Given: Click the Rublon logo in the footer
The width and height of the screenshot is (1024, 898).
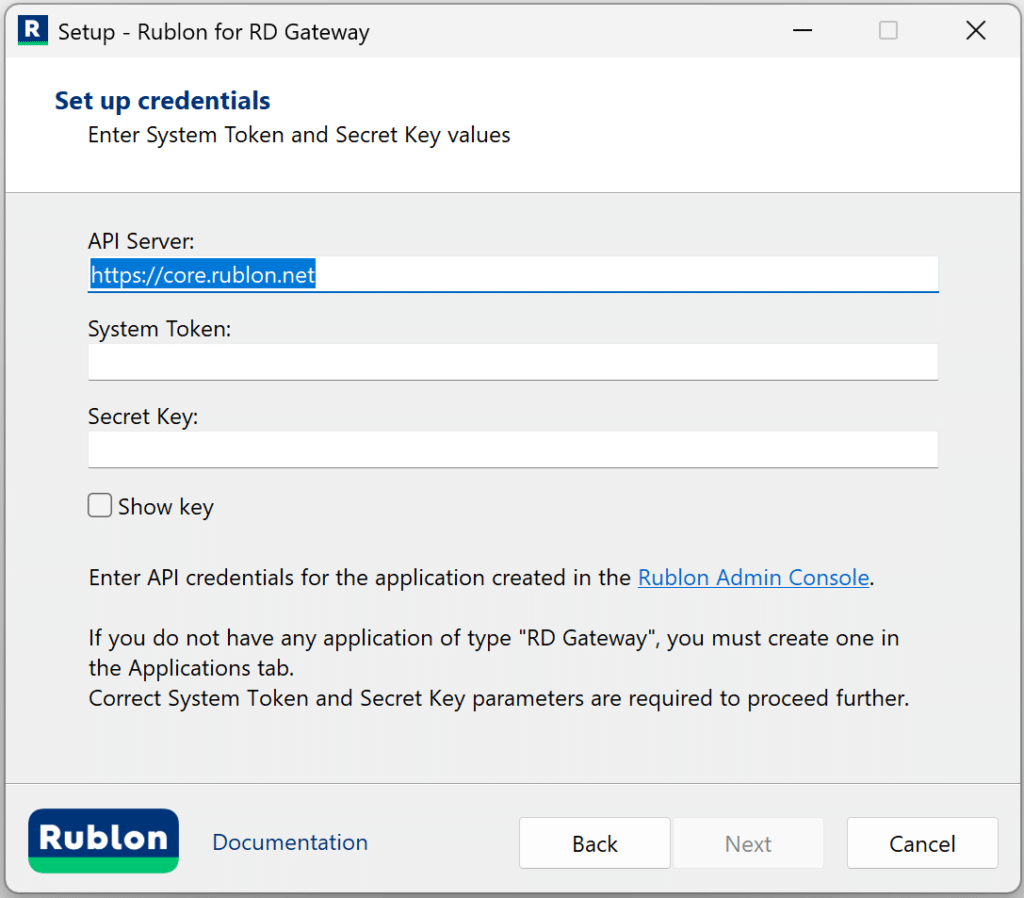Looking at the screenshot, I should coord(104,840).
